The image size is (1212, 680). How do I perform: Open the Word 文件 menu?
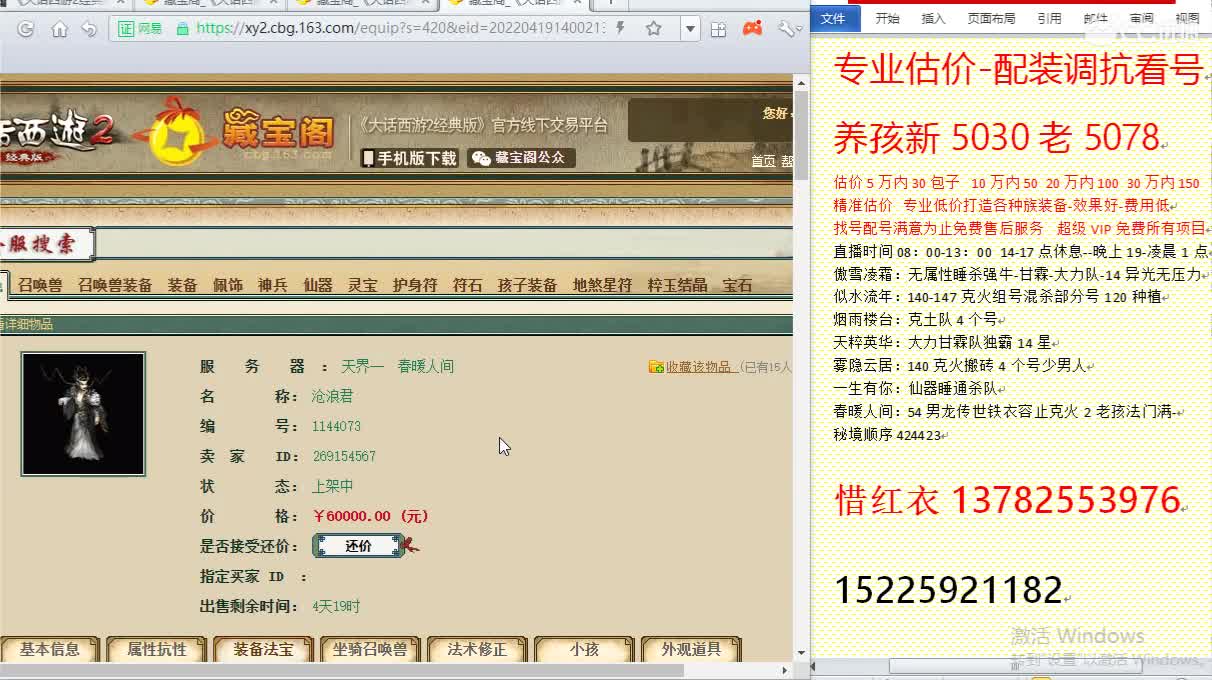(833, 18)
